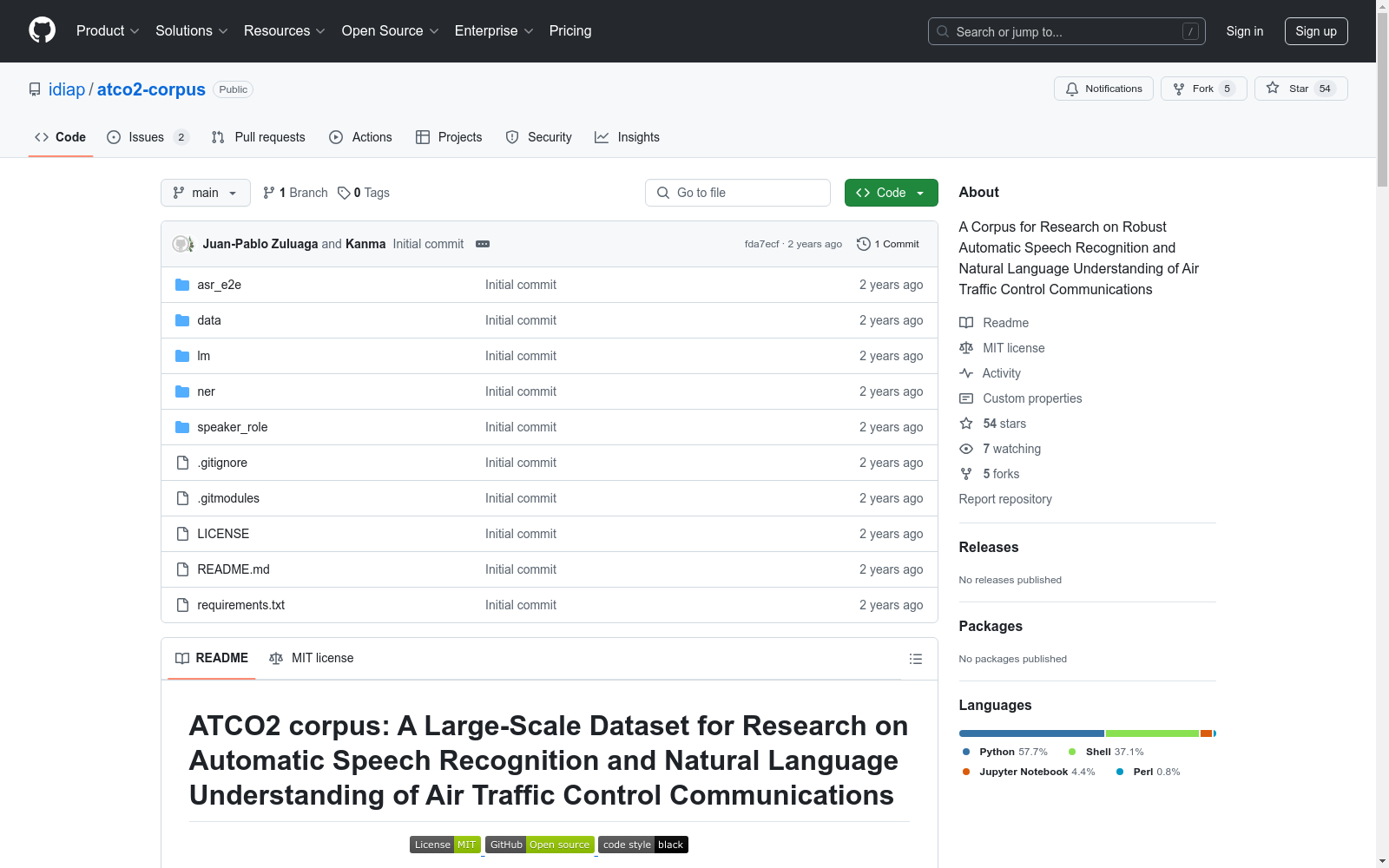This screenshot has width=1389, height=868.
Task: Click the Go to file input
Action: [x=738, y=193]
